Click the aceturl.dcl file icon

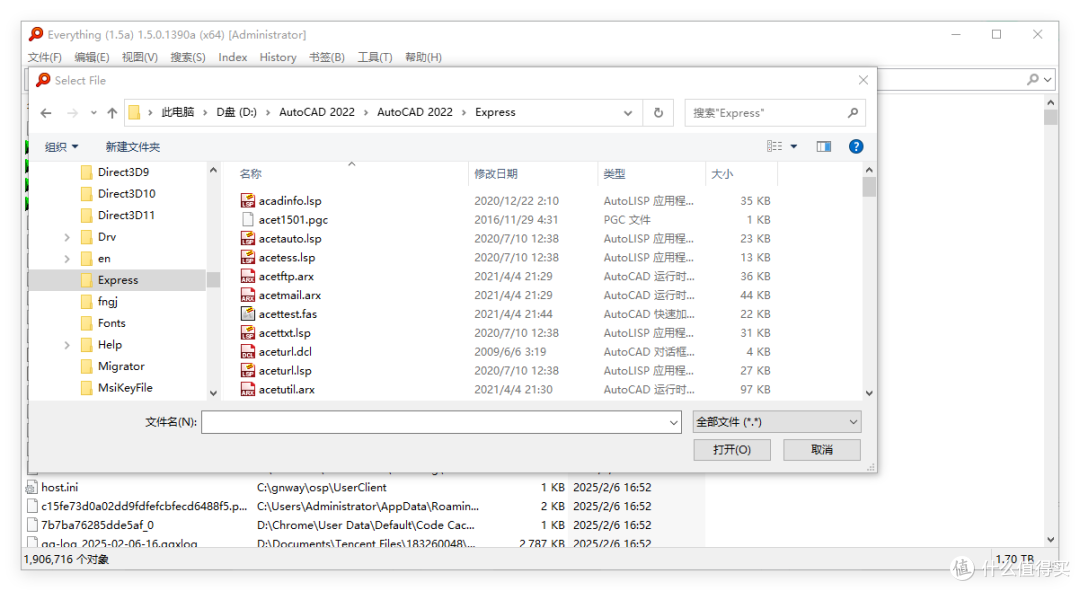coord(248,351)
